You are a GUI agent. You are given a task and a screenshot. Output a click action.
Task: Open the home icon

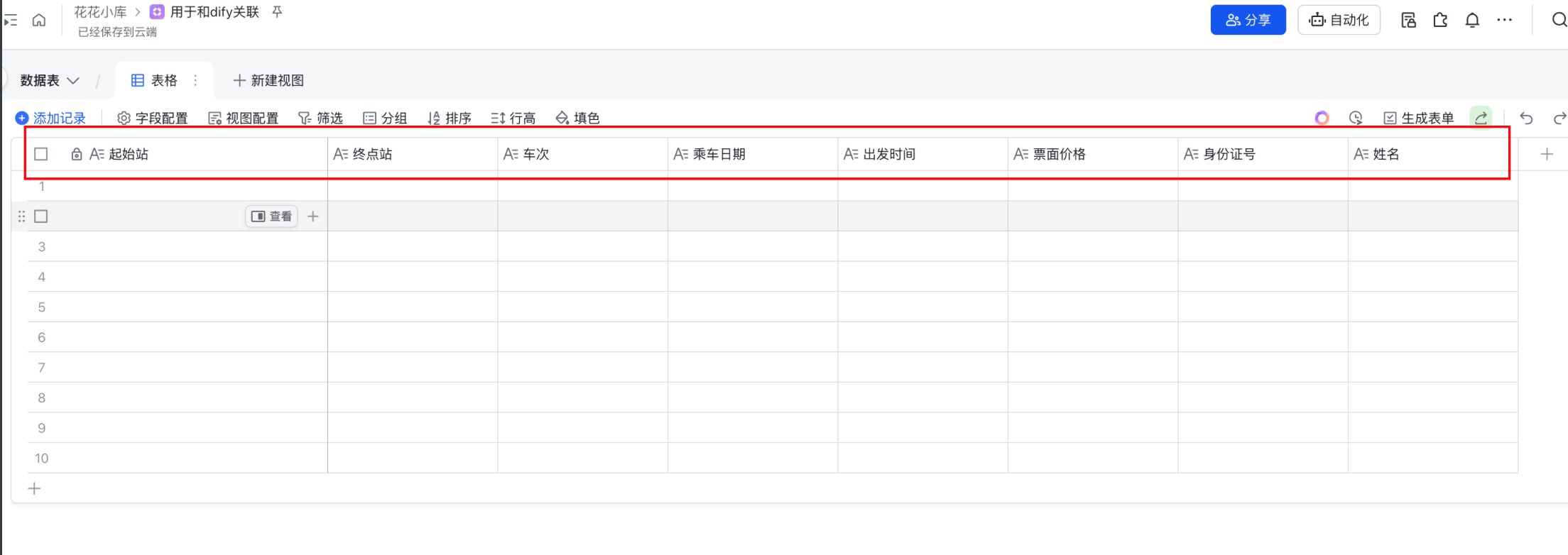coord(39,20)
